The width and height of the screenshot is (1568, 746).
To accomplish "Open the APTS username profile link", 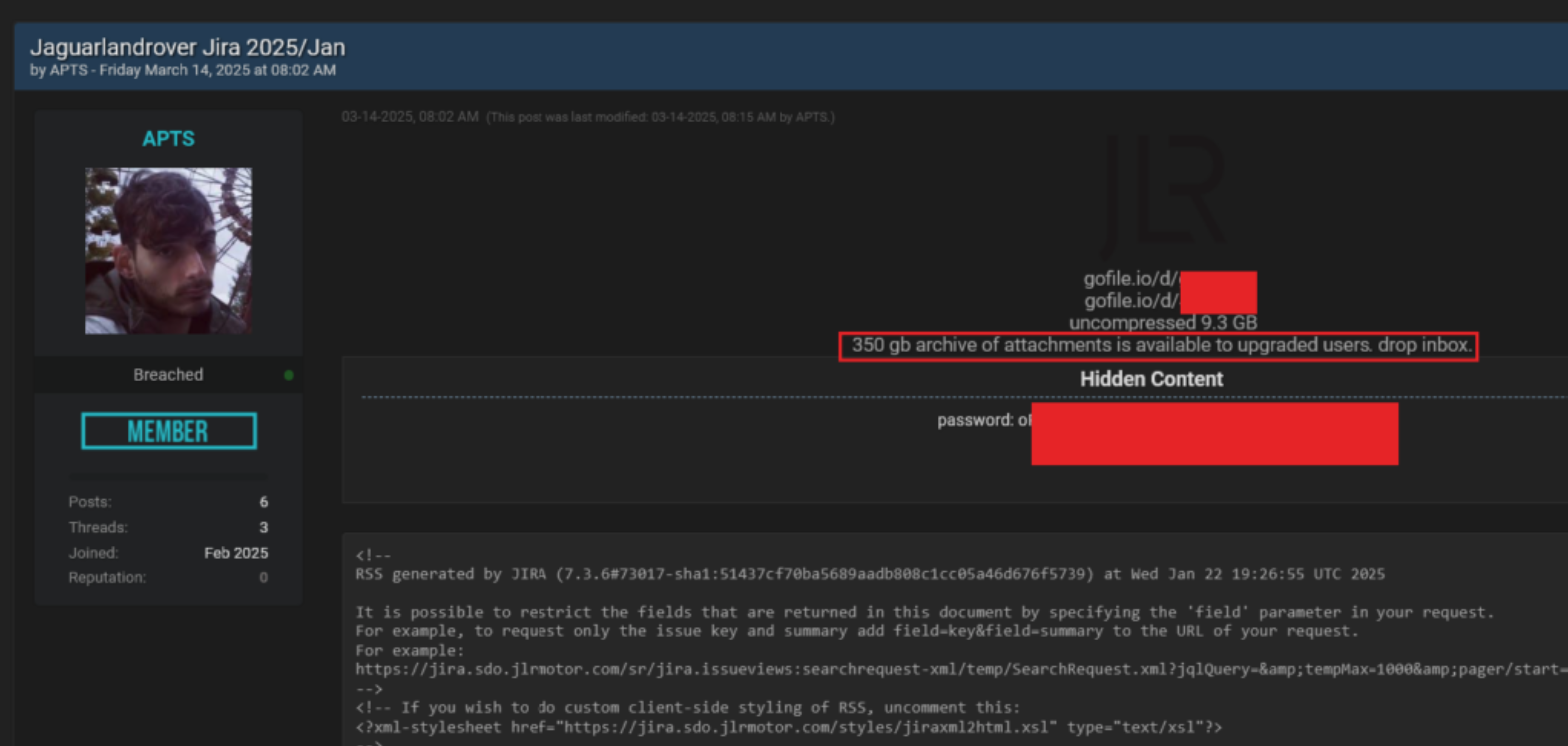I will tap(168, 139).
